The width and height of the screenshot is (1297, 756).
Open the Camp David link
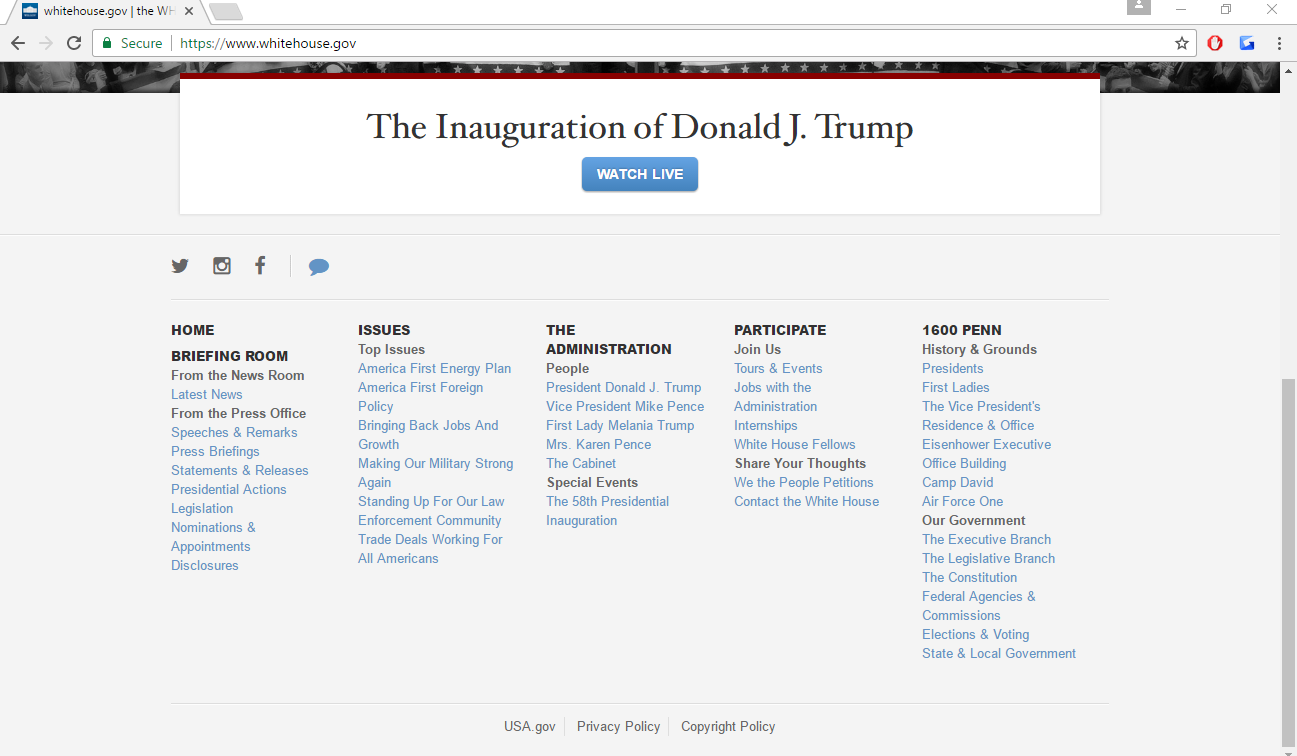tap(958, 482)
